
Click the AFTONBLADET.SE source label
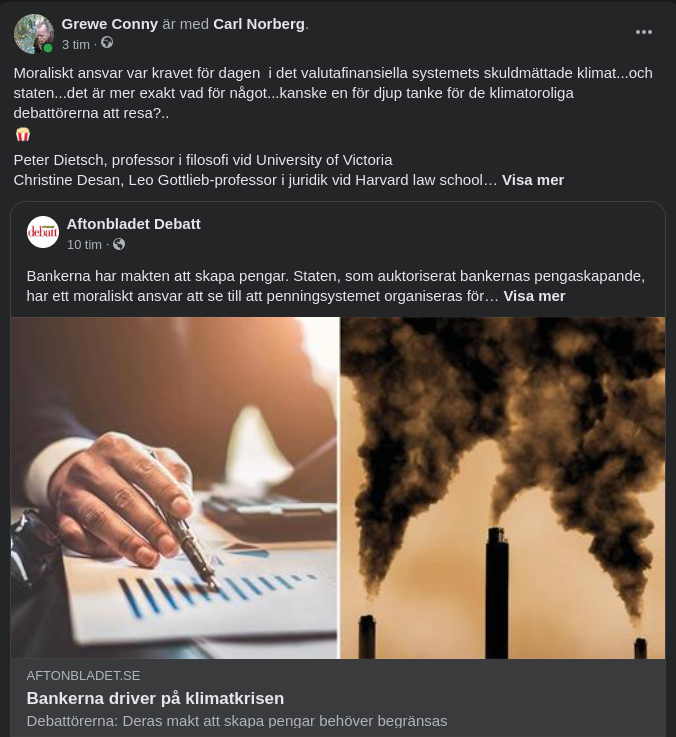point(83,676)
